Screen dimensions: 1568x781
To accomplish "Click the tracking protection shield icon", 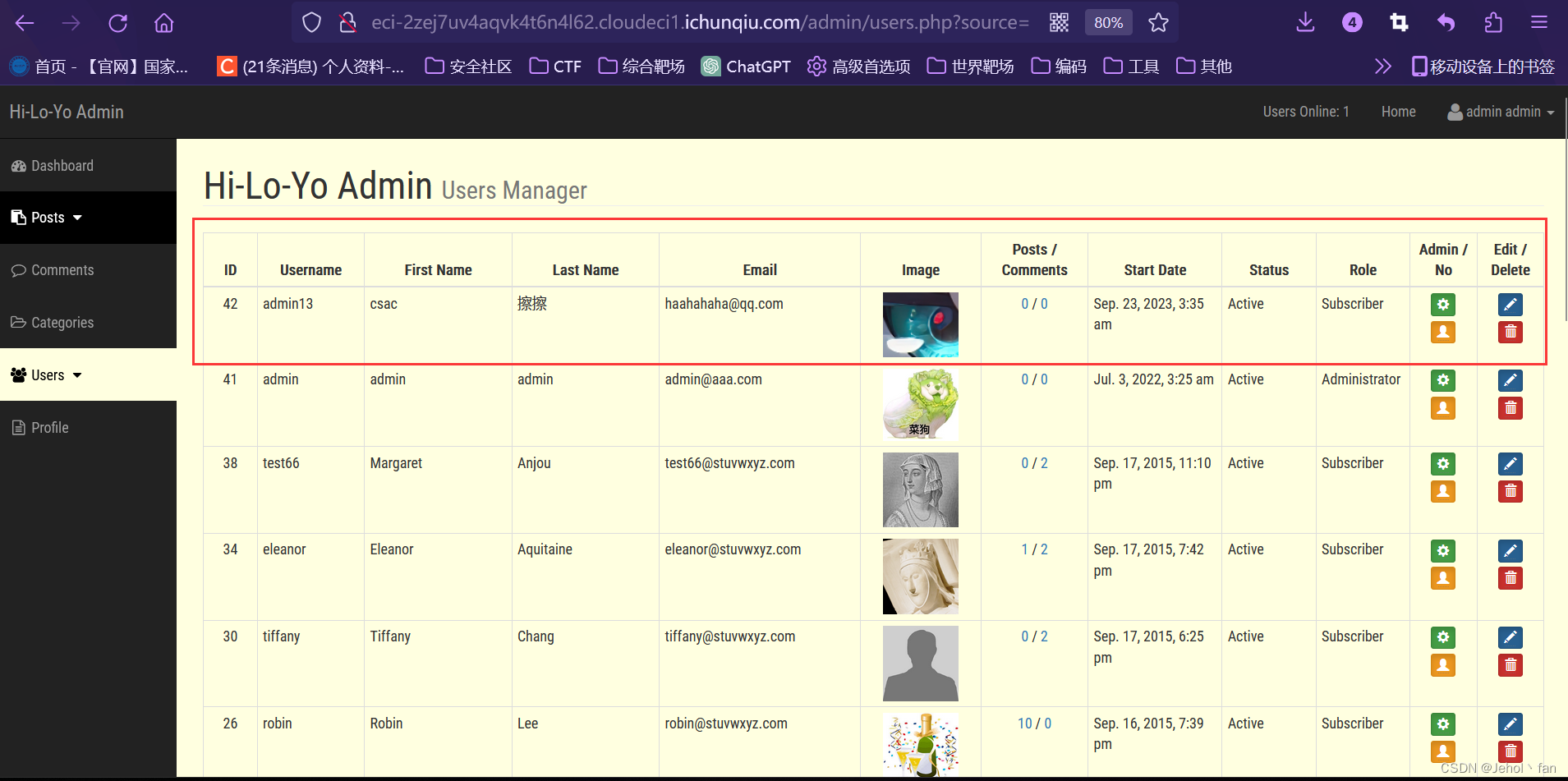I will pyautogui.click(x=311, y=22).
